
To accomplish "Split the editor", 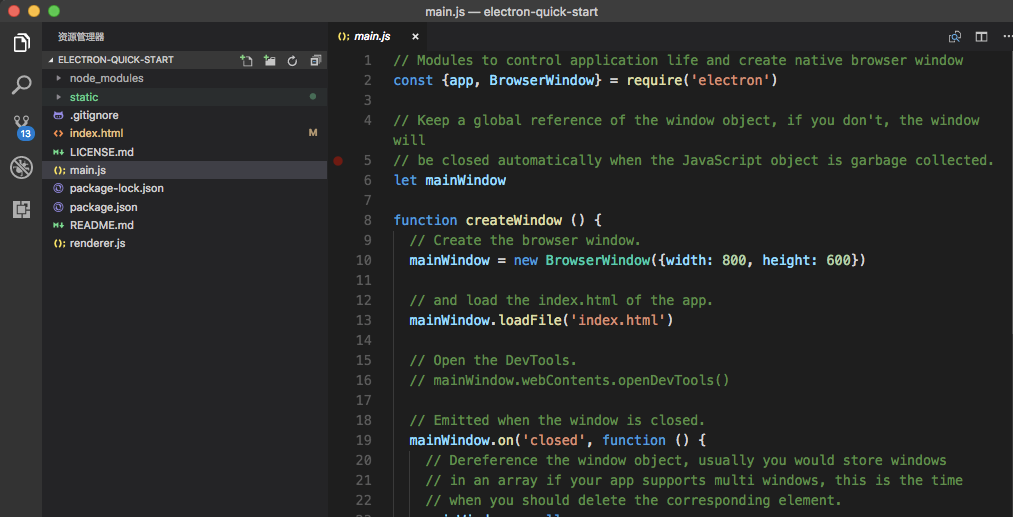I will [981, 37].
